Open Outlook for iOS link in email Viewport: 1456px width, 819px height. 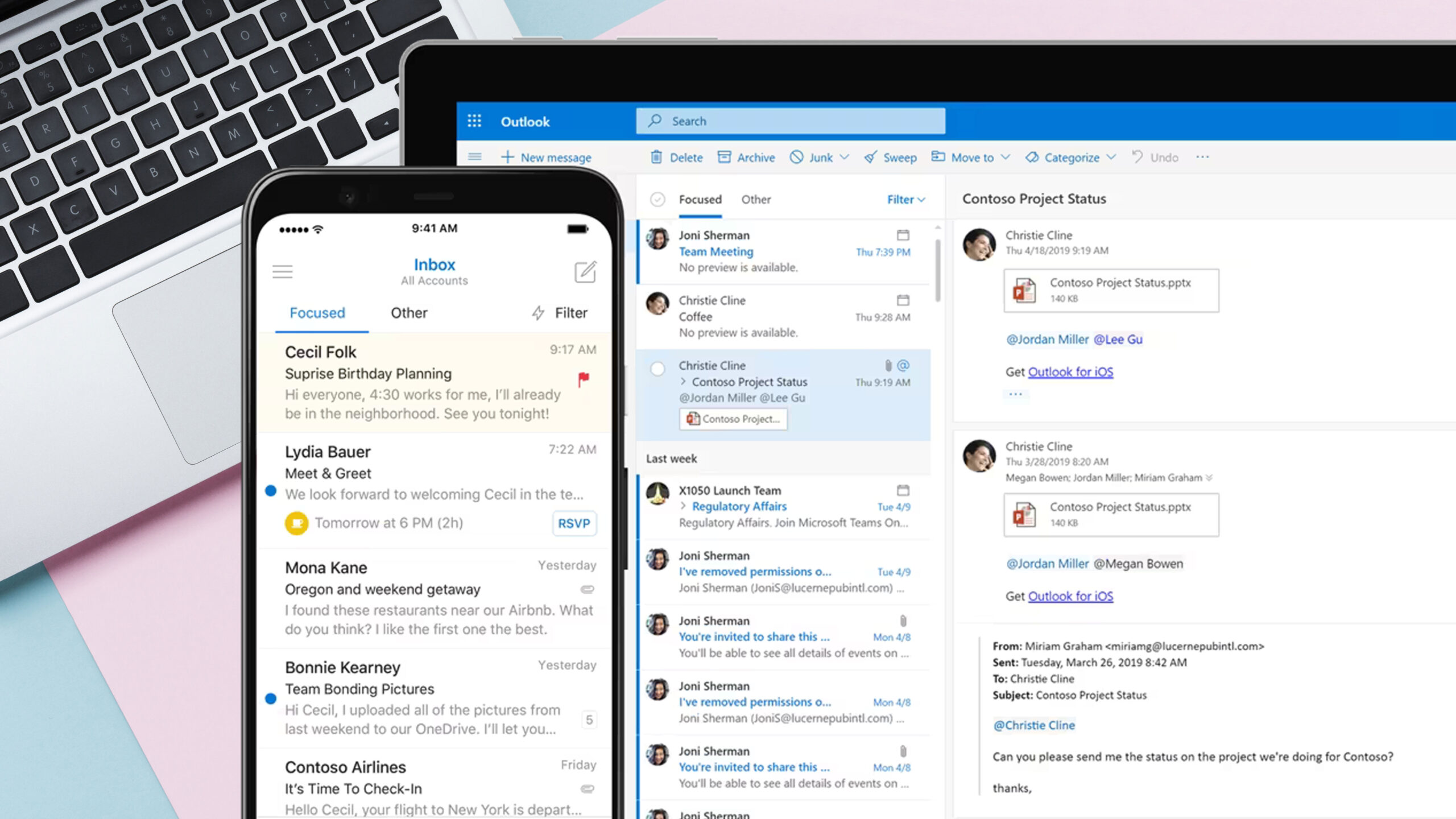(x=1070, y=372)
